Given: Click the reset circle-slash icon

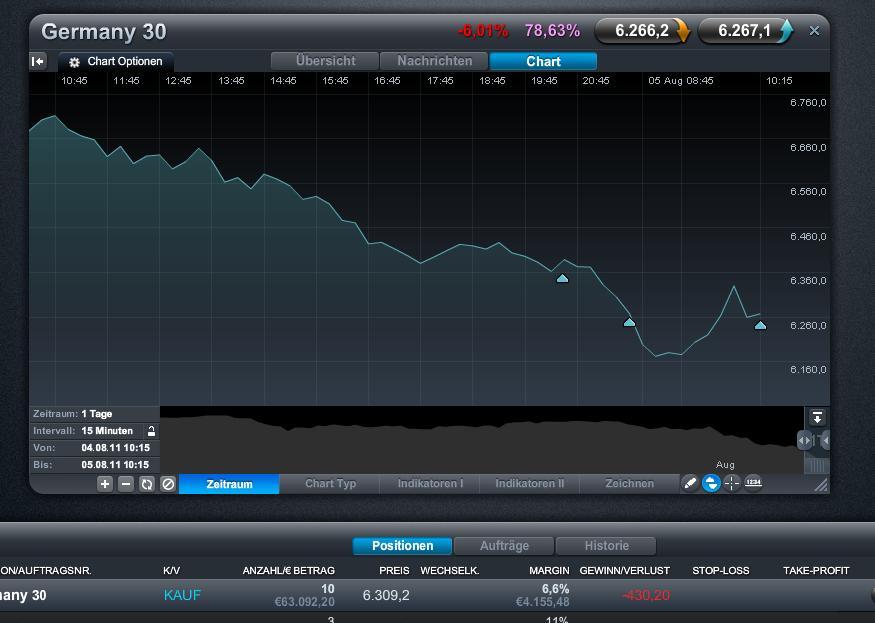Looking at the screenshot, I should (x=168, y=484).
